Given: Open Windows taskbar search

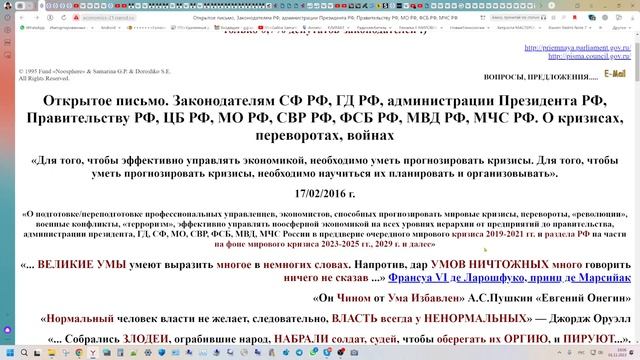Looking at the screenshot, I should (x=24, y=353).
